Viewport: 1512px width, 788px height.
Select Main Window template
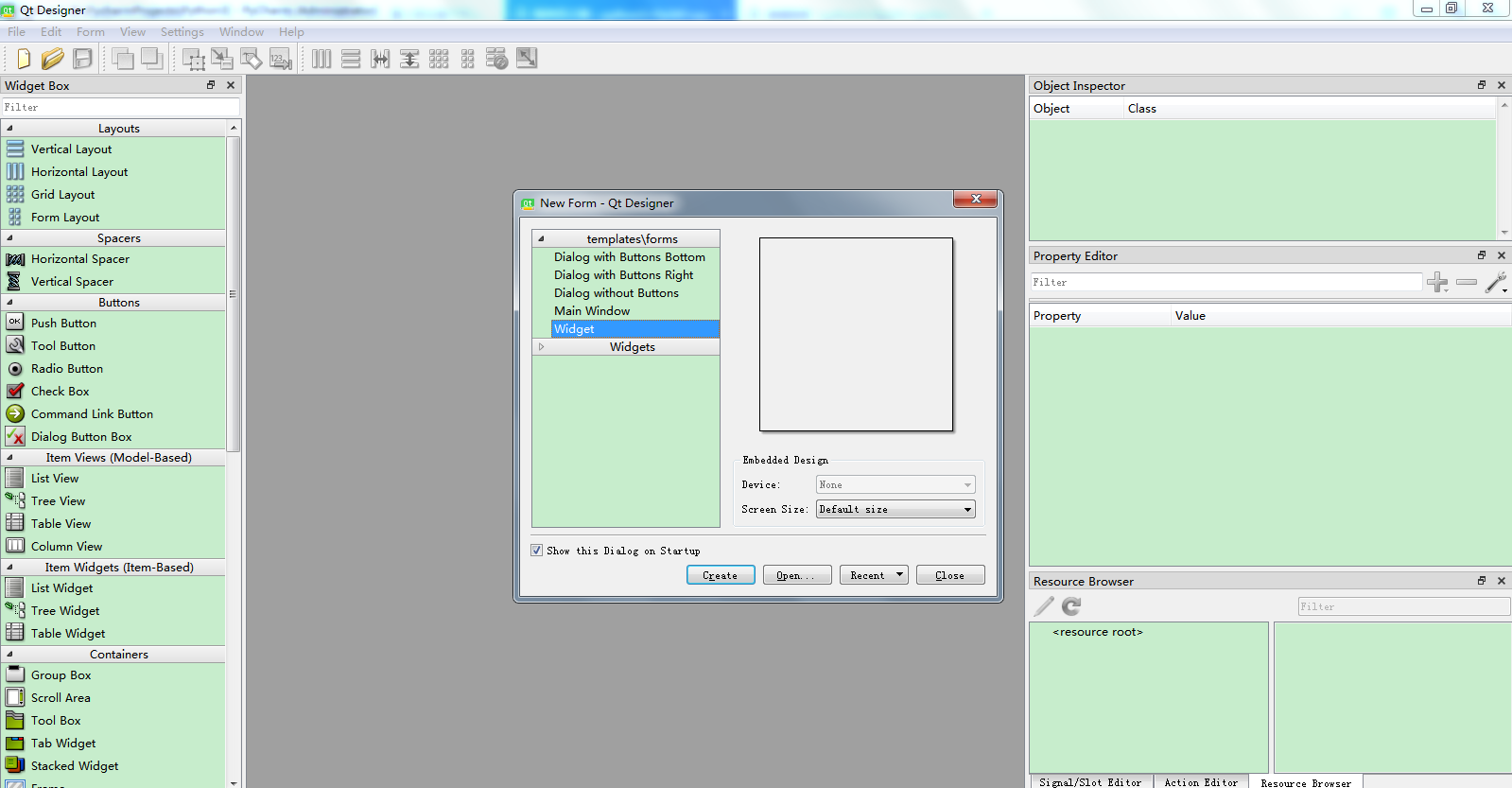592,311
